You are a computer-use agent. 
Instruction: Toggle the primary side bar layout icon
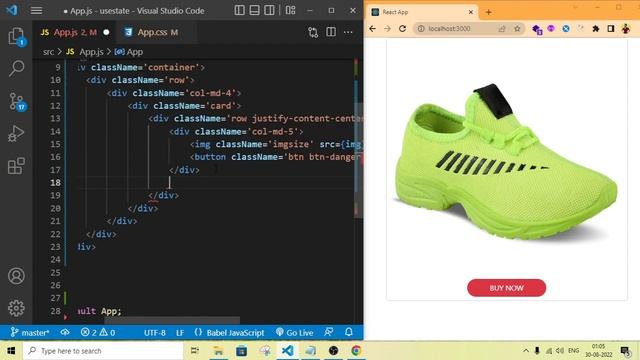(x=240, y=10)
